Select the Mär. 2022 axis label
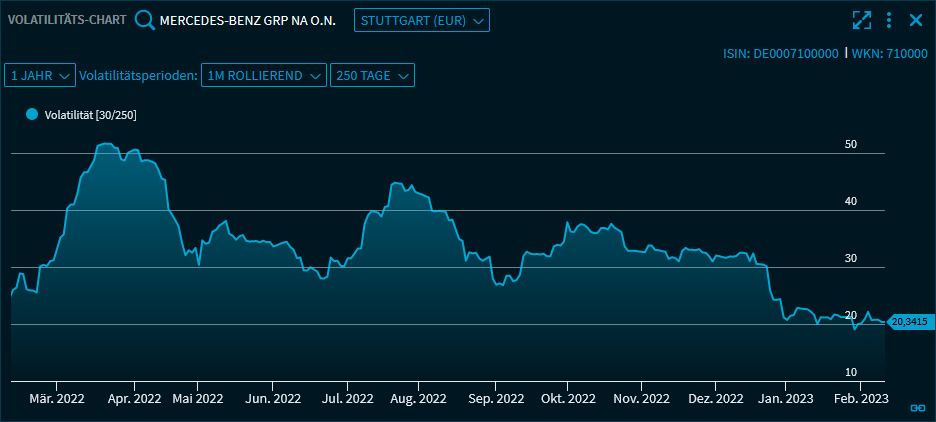This screenshot has height=422, width=936. [x=57, y=398]
